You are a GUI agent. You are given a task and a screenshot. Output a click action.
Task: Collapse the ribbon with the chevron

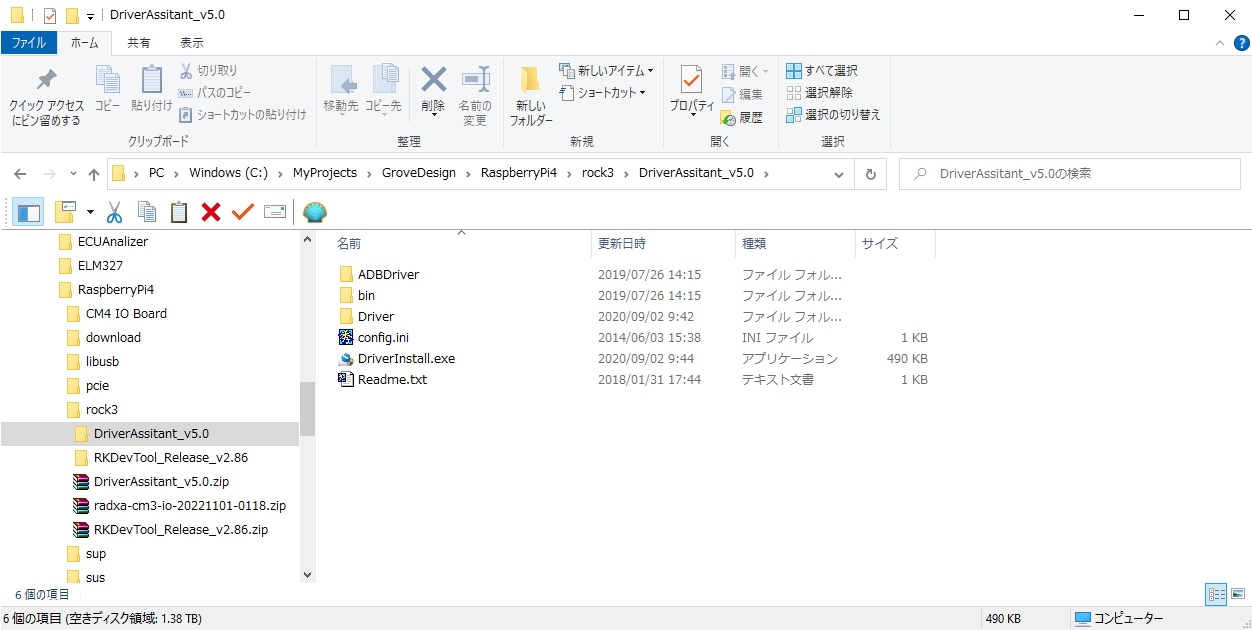click(1219, 43)
